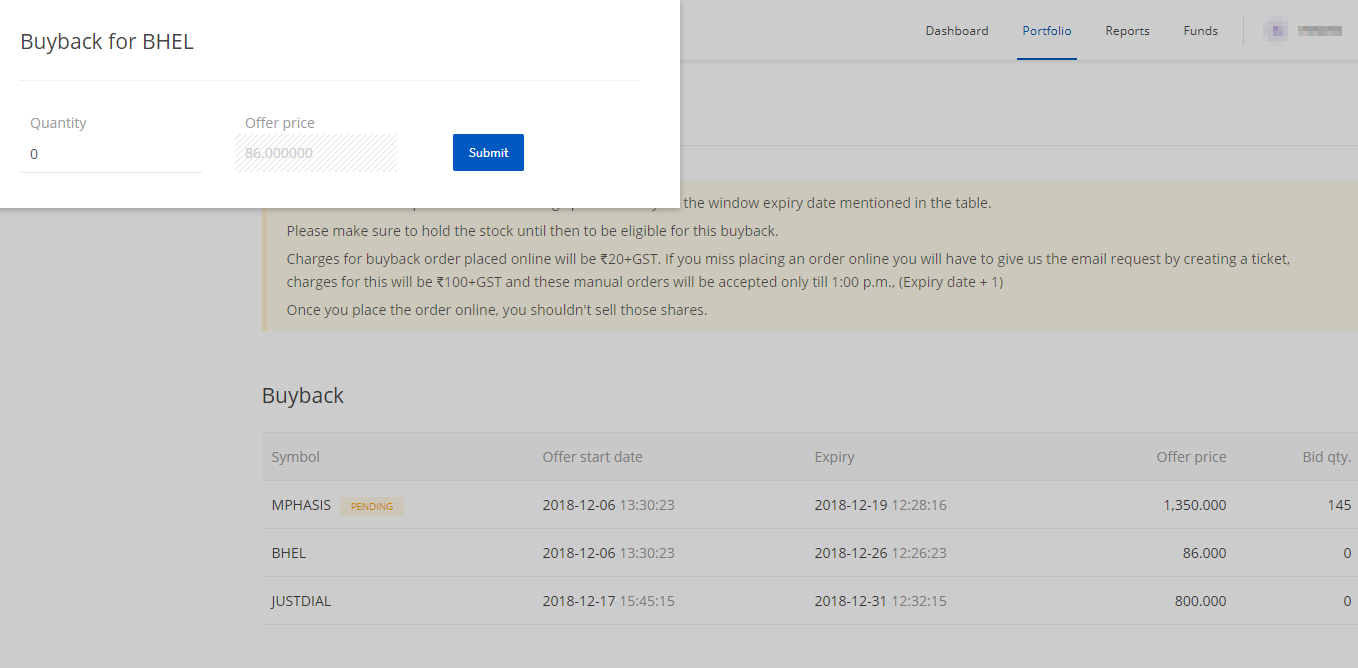
Task: Click JUSTDIAL offer start date 2018-12-17
Action: tap(579, 601)
